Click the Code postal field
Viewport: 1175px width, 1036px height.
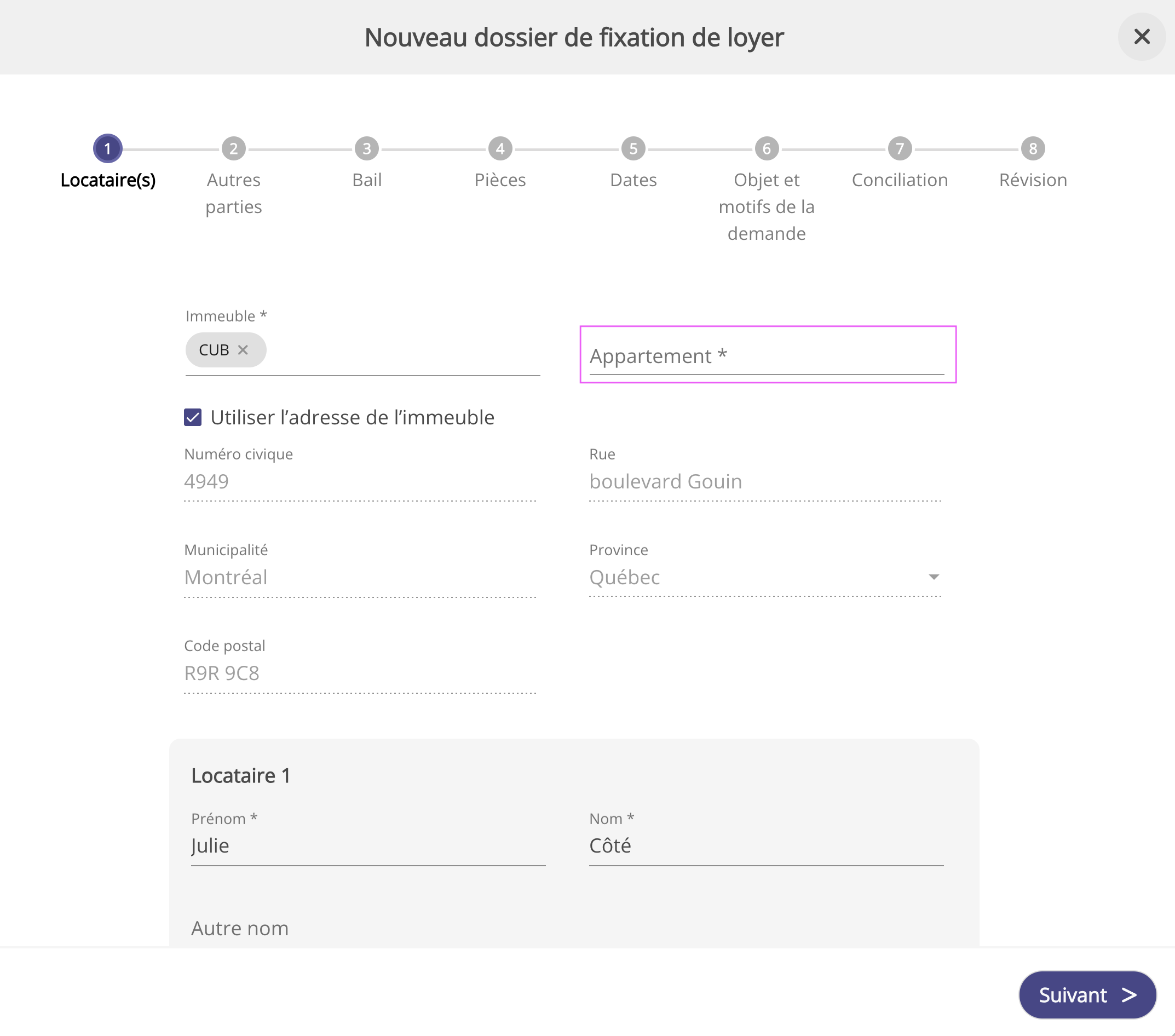360,672
